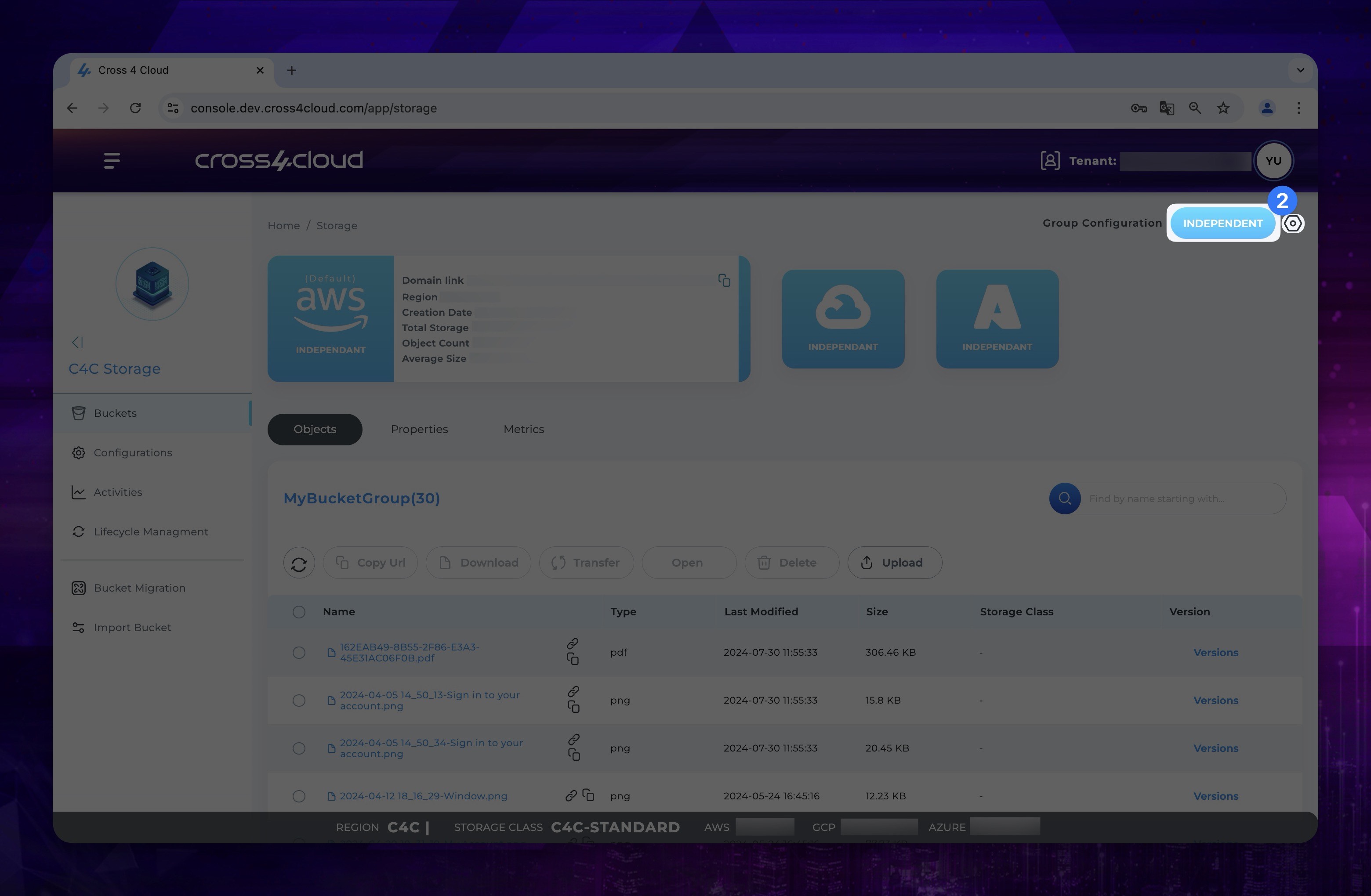Copy the AWS domain link
Image resolution: width=1371 pixels, height=896 pixels.
click(724, 280)
